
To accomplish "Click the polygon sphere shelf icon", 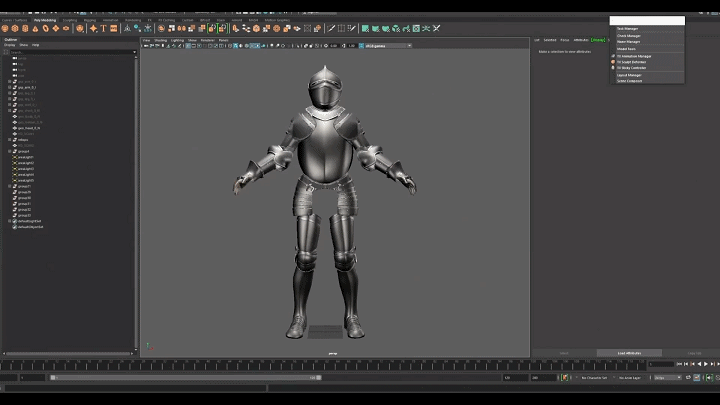I will [x=5, y=28].
